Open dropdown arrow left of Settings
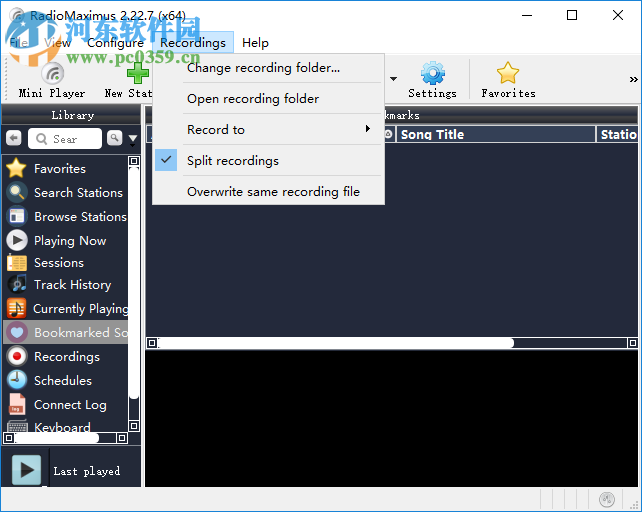The width and height of the screenshot is (642, 512). tap(393, 79)
